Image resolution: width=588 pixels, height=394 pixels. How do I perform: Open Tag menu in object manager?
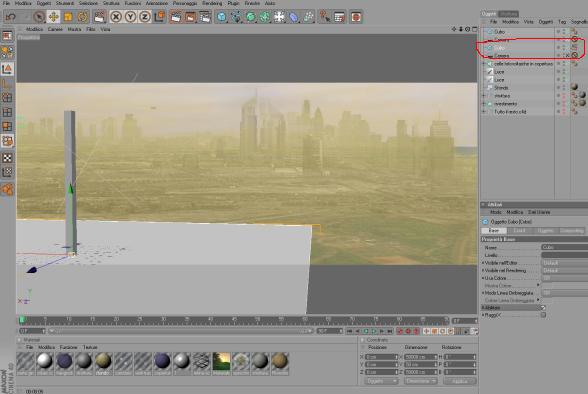(562, 22)
